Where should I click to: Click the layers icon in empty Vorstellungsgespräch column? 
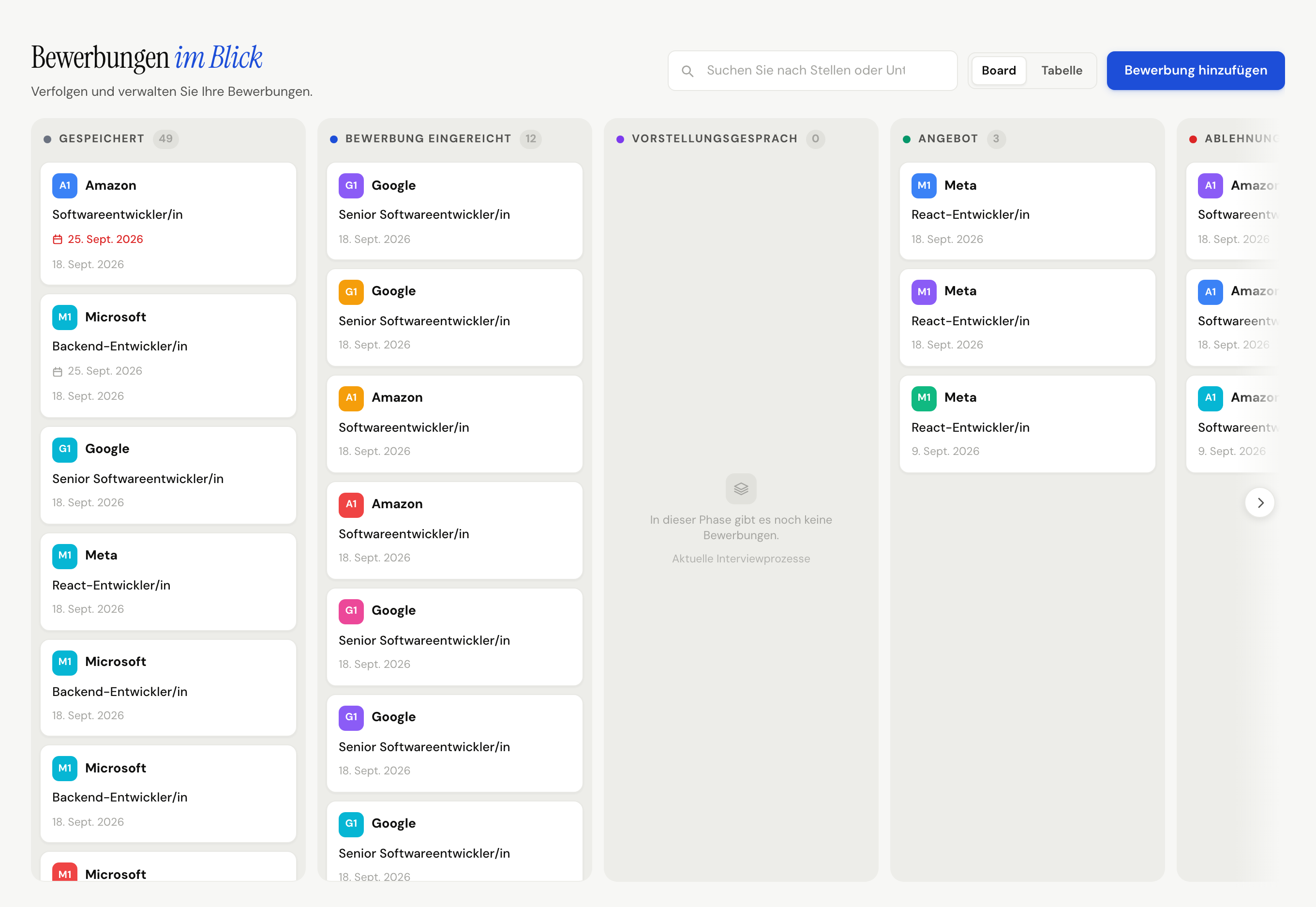741,489
